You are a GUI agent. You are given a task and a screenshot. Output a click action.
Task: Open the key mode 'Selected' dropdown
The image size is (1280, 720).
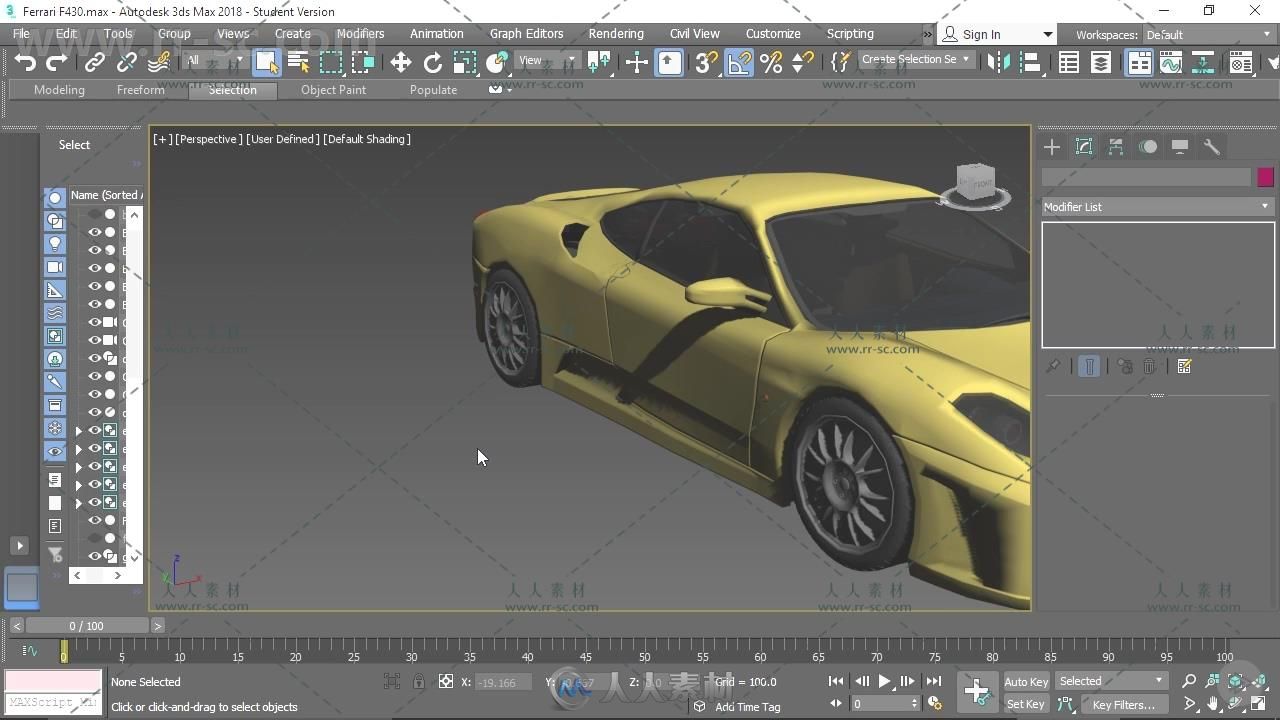tap(1112, 681)
